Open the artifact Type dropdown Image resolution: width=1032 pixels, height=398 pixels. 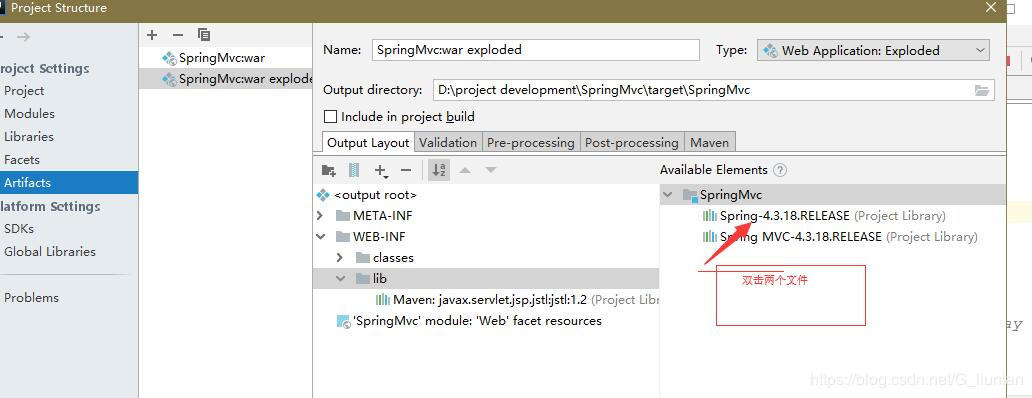tap(873, 51)
